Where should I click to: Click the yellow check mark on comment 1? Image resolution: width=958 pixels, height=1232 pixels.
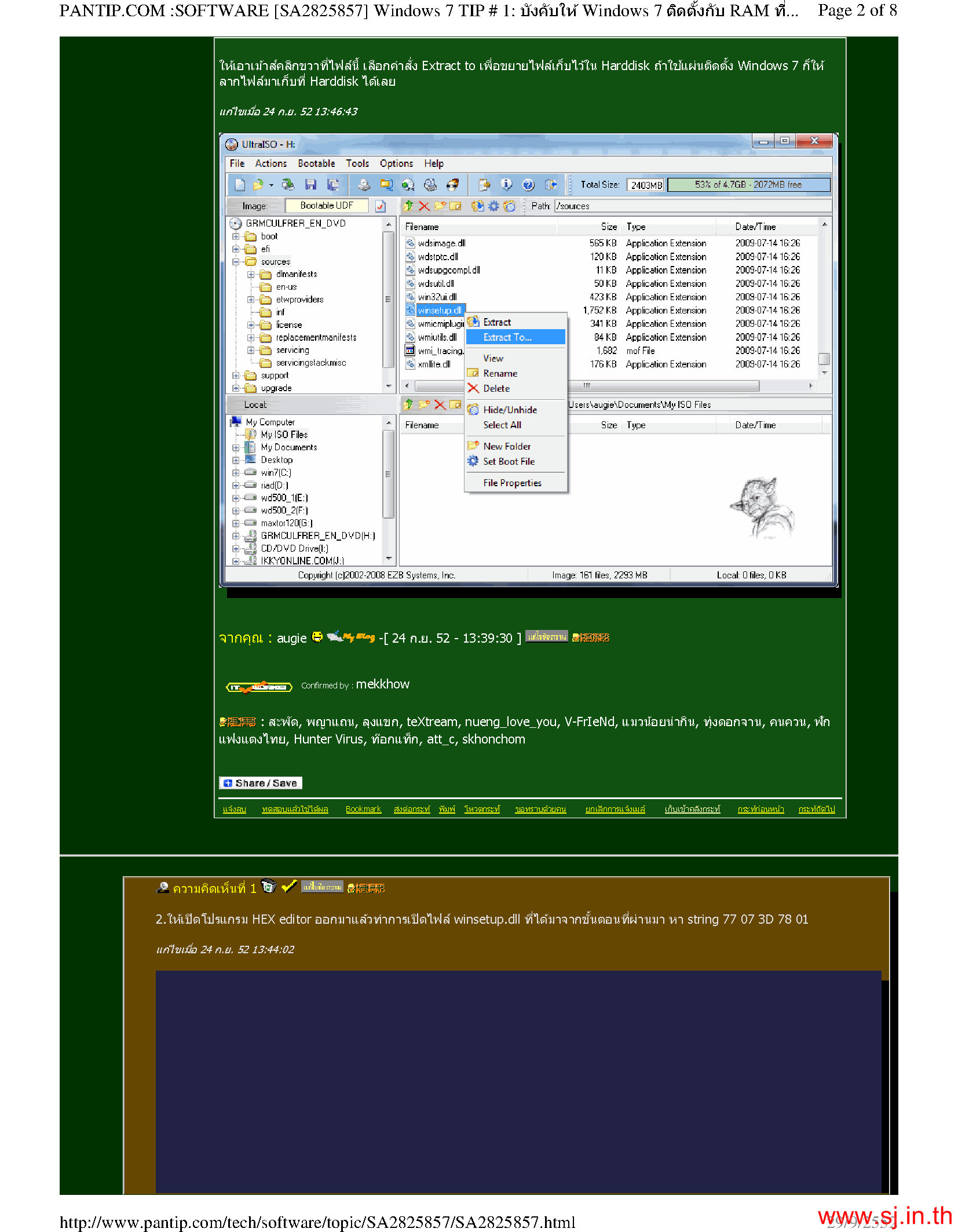click(x=289, y=886)
